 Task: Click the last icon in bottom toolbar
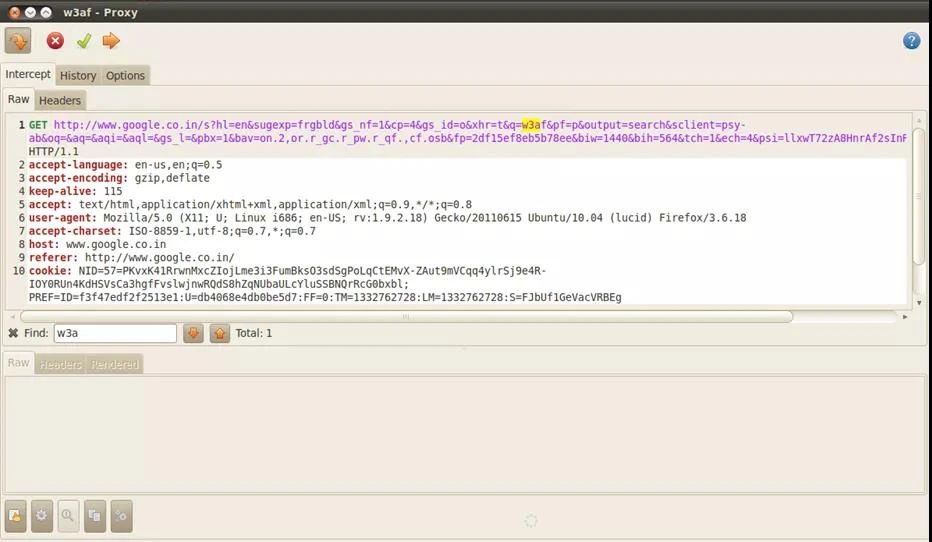(121, 516)
